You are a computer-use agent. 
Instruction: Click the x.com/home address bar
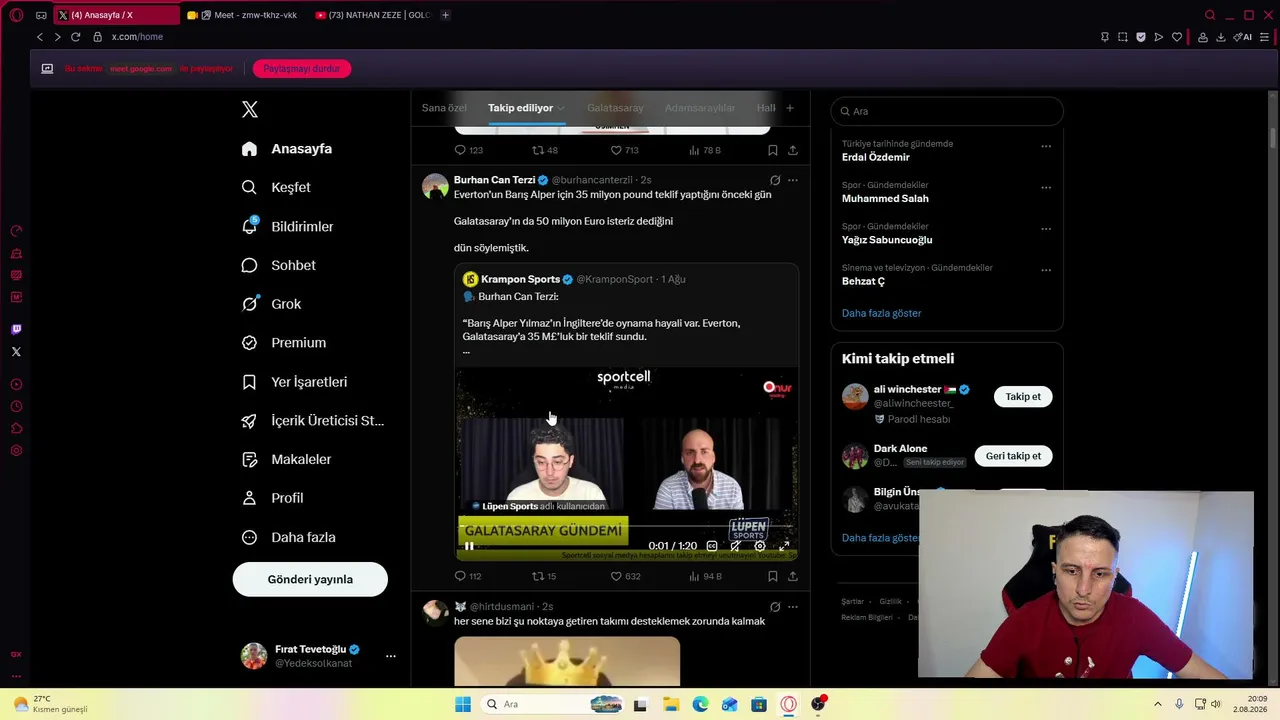[x=137, y=37]
